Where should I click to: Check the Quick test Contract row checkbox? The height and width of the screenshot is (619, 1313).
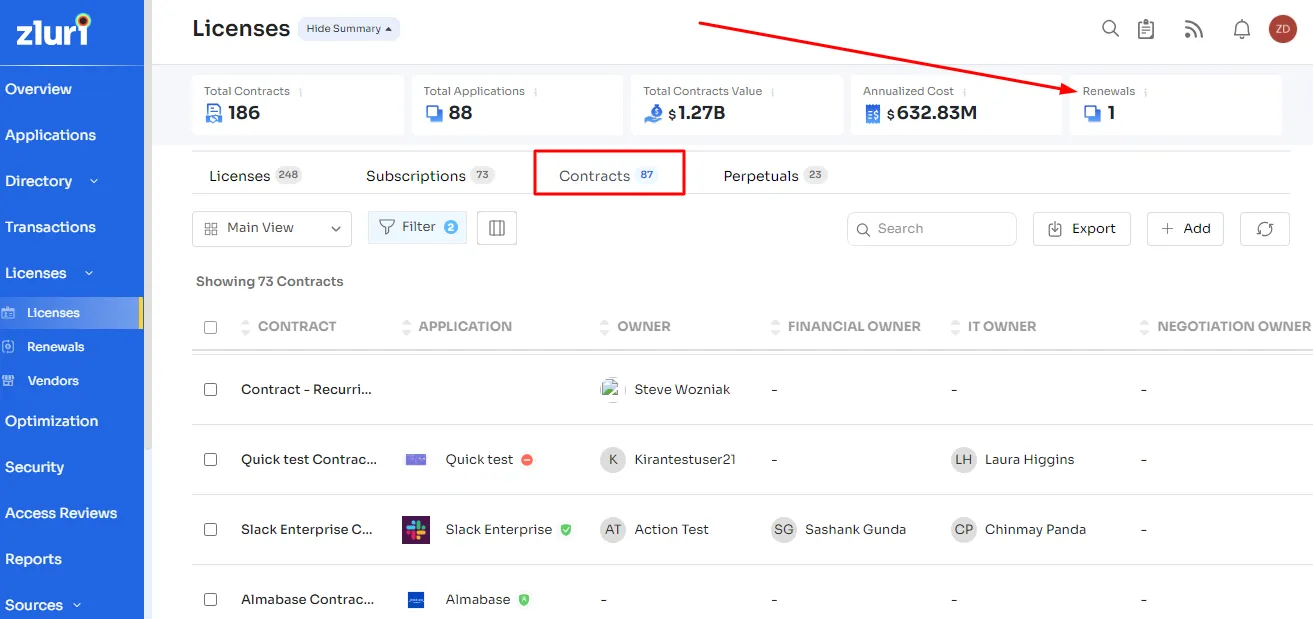(210, 460)
